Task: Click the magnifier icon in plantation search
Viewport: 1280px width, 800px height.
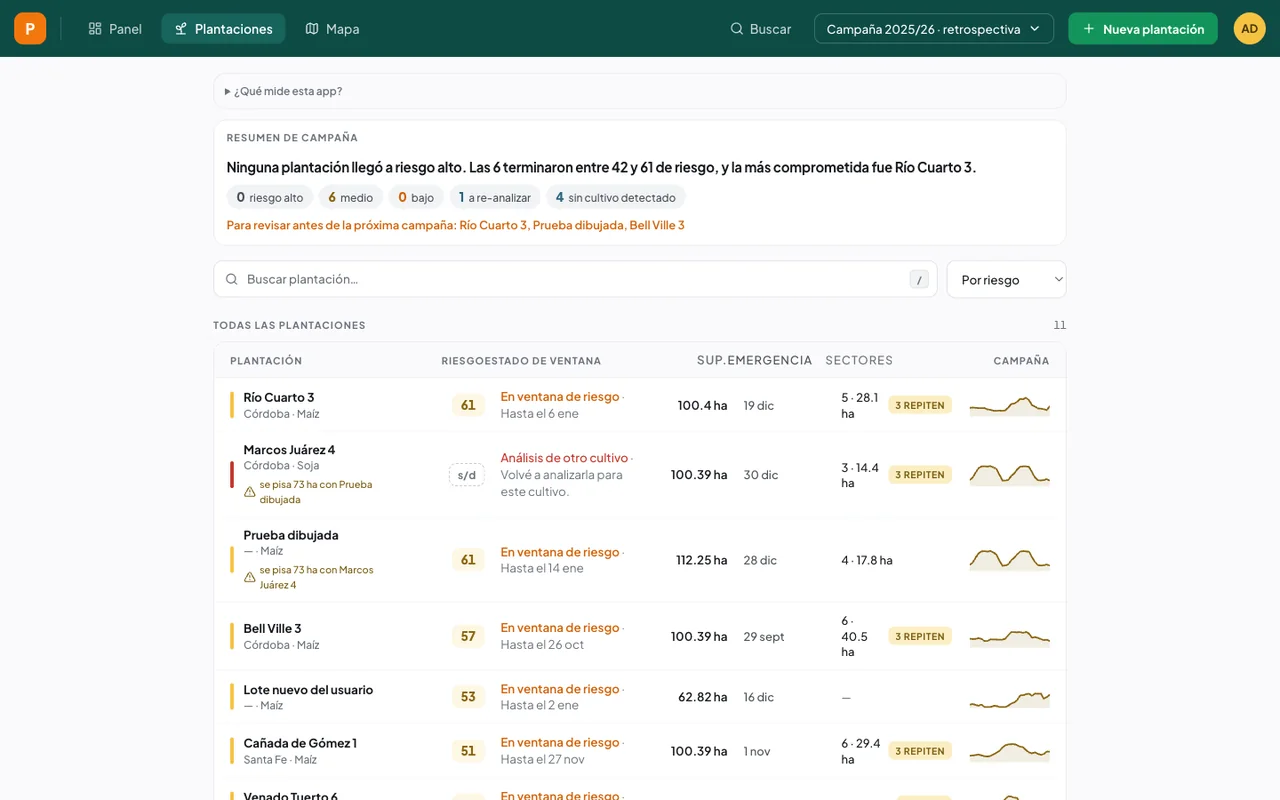Action: coord(232,279)
